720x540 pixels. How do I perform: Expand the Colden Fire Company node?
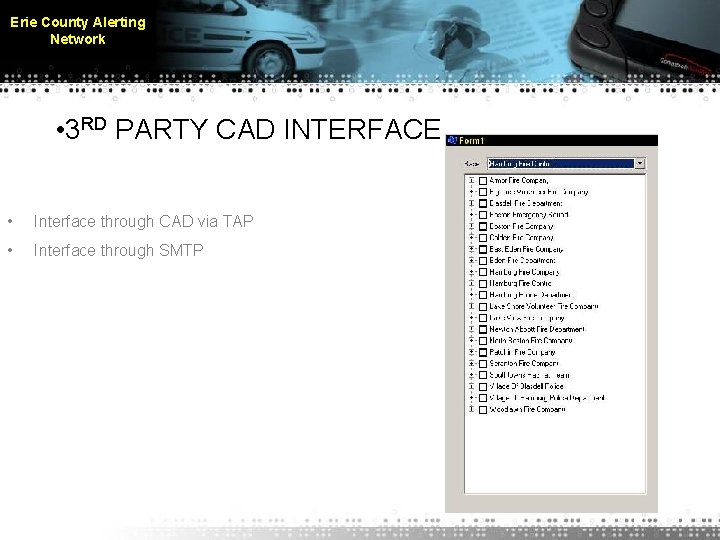471,238
